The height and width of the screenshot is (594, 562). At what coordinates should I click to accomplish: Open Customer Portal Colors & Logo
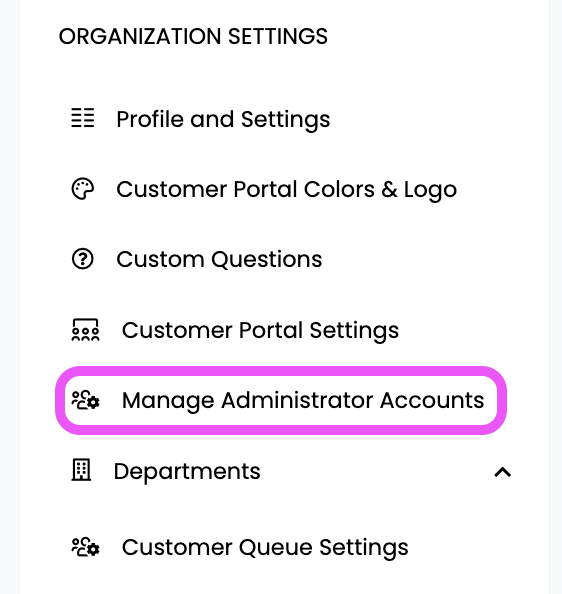[286, 189]
